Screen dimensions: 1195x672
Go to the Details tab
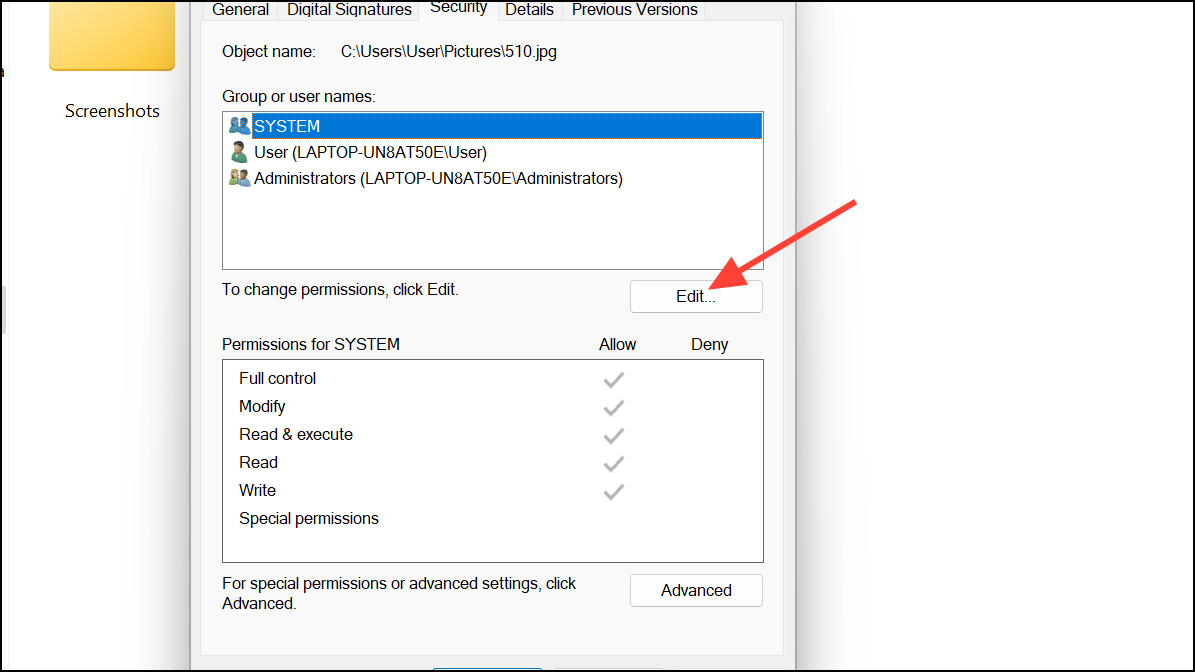click(529, 10)
